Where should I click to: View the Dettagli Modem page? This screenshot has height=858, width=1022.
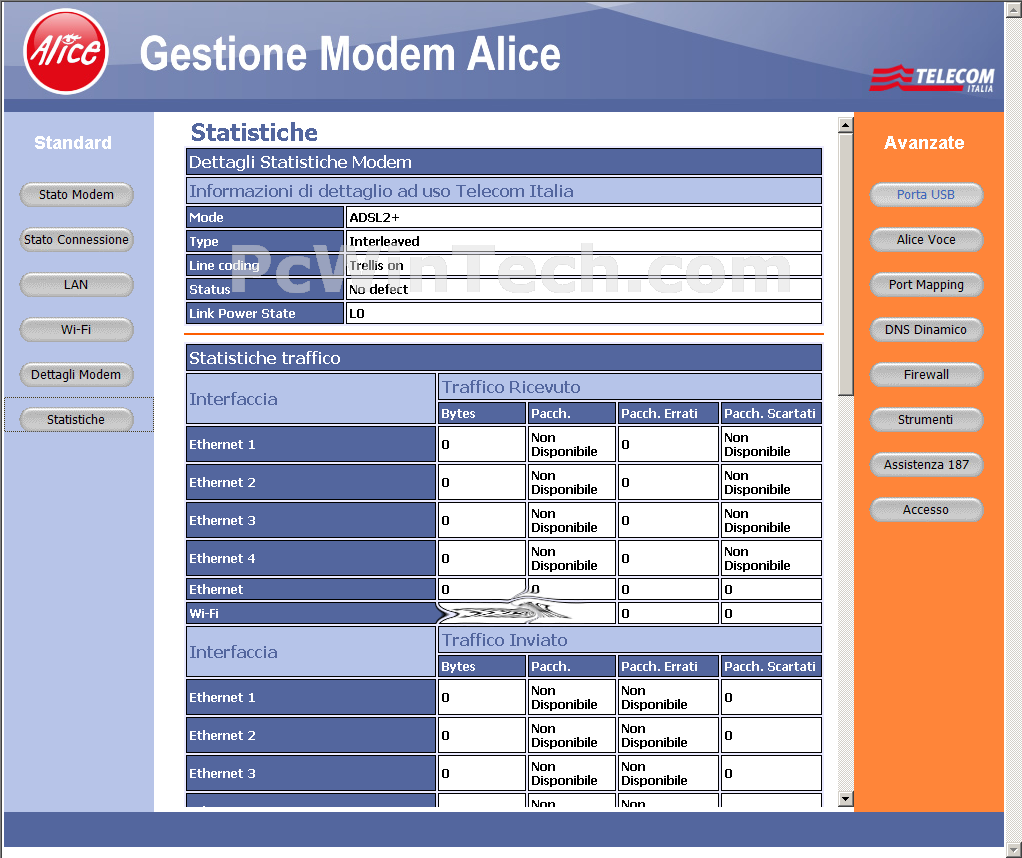pyautogui.click(x=76, y=374)
